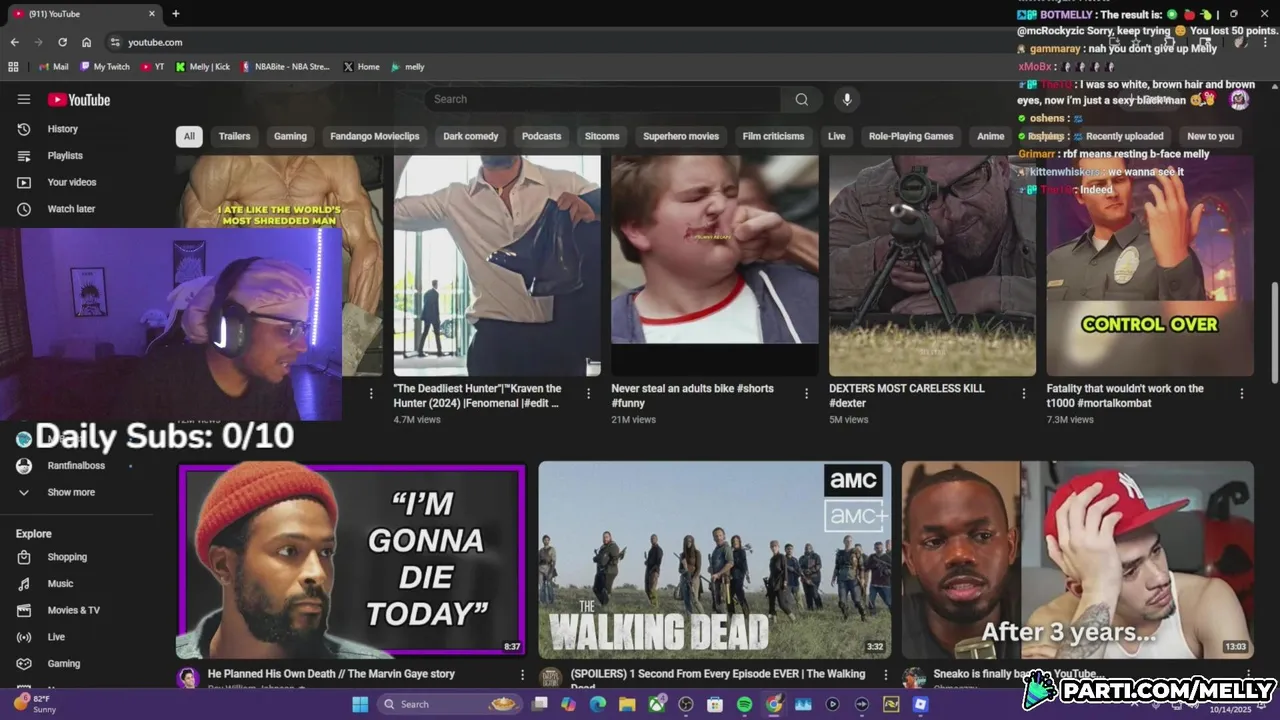
Task: Open Movies & TV in Explore
Action: (73, 610)
